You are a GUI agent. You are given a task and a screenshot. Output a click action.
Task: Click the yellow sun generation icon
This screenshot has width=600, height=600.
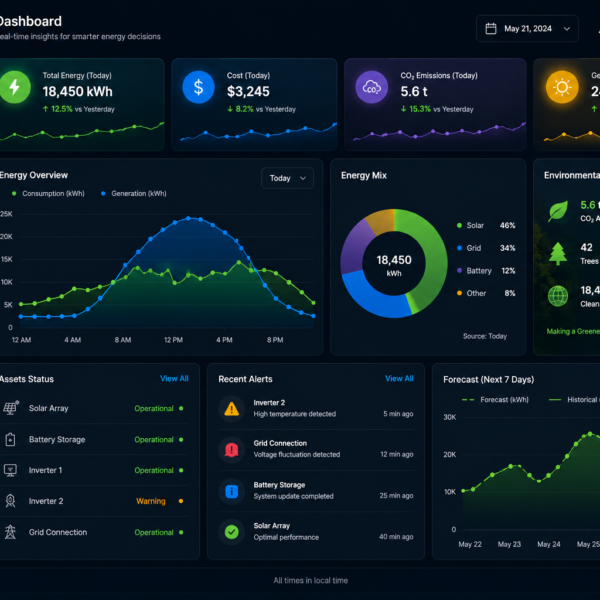562,87
